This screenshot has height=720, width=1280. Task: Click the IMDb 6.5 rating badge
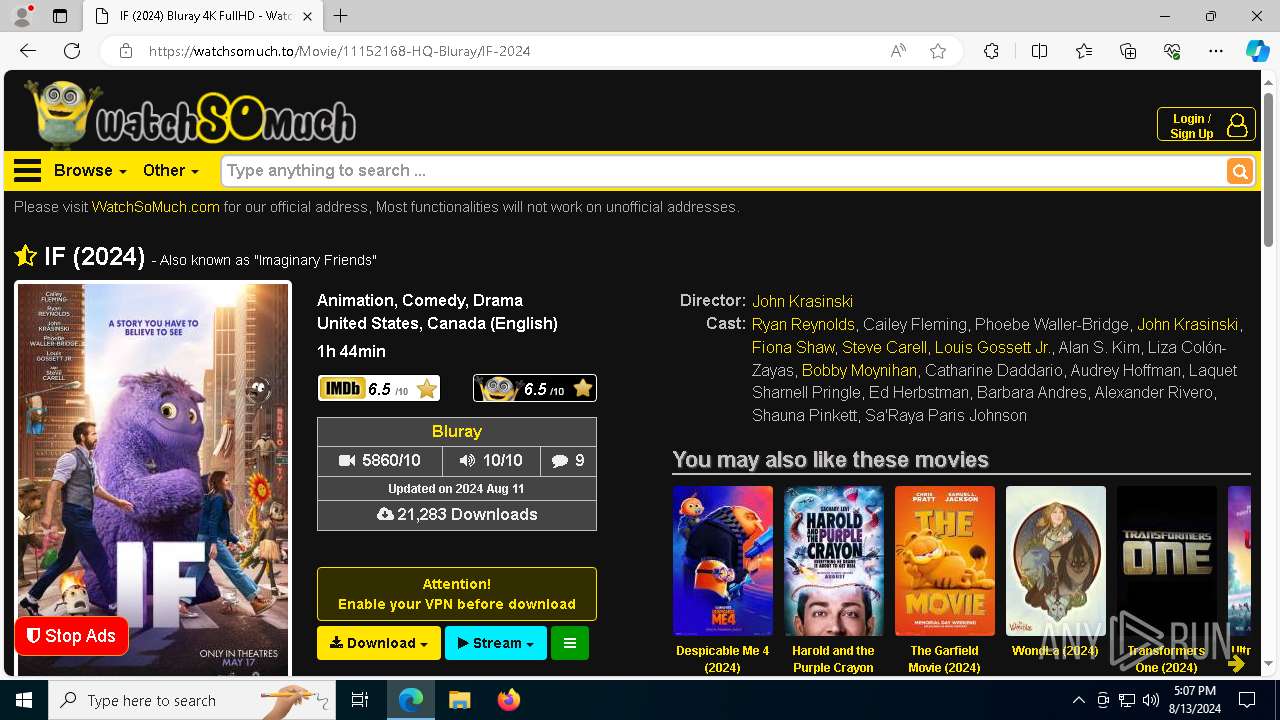coord(379,388)
